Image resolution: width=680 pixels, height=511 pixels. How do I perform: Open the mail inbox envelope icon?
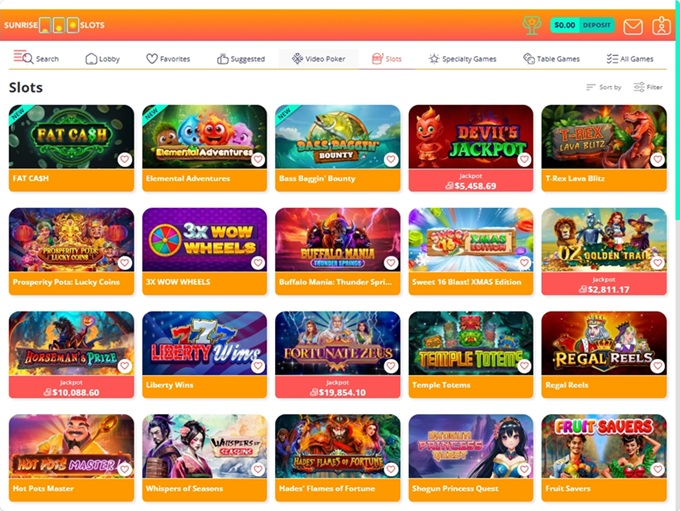(633, 26)
